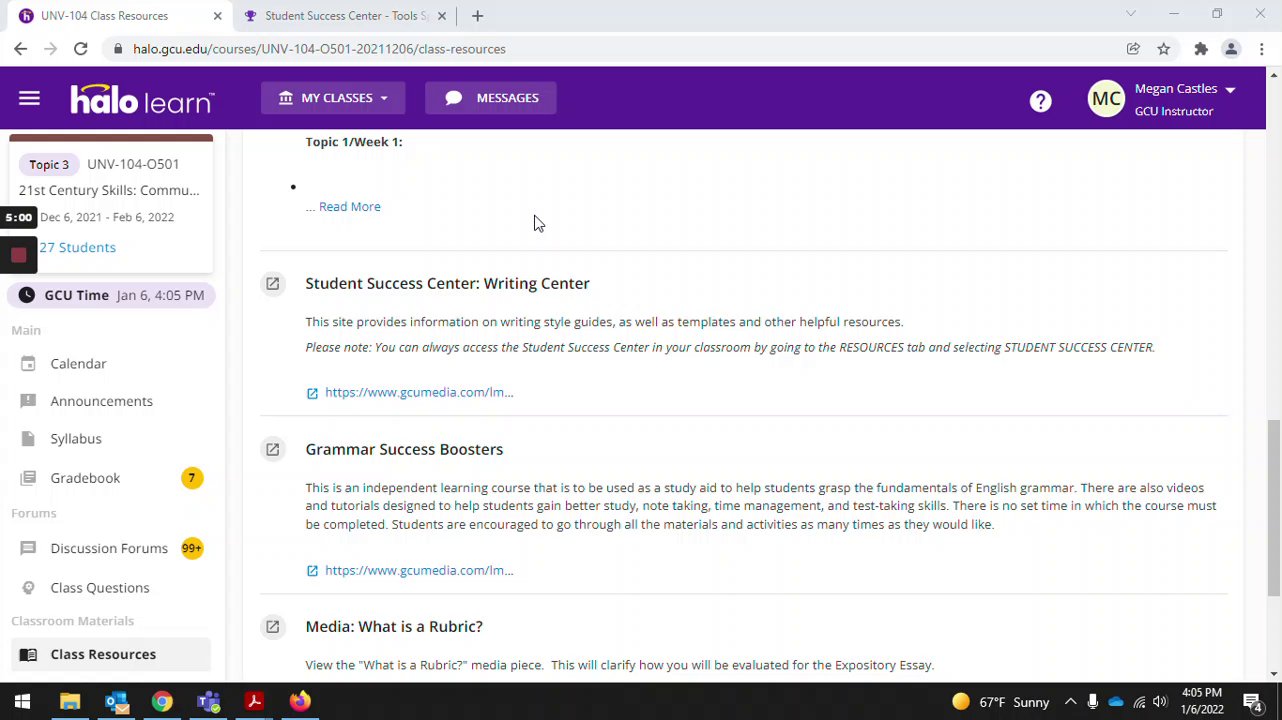Click the Discussion Forums sidebar icon
This screenshot has height=720, width=1282.
pos(28,549)
